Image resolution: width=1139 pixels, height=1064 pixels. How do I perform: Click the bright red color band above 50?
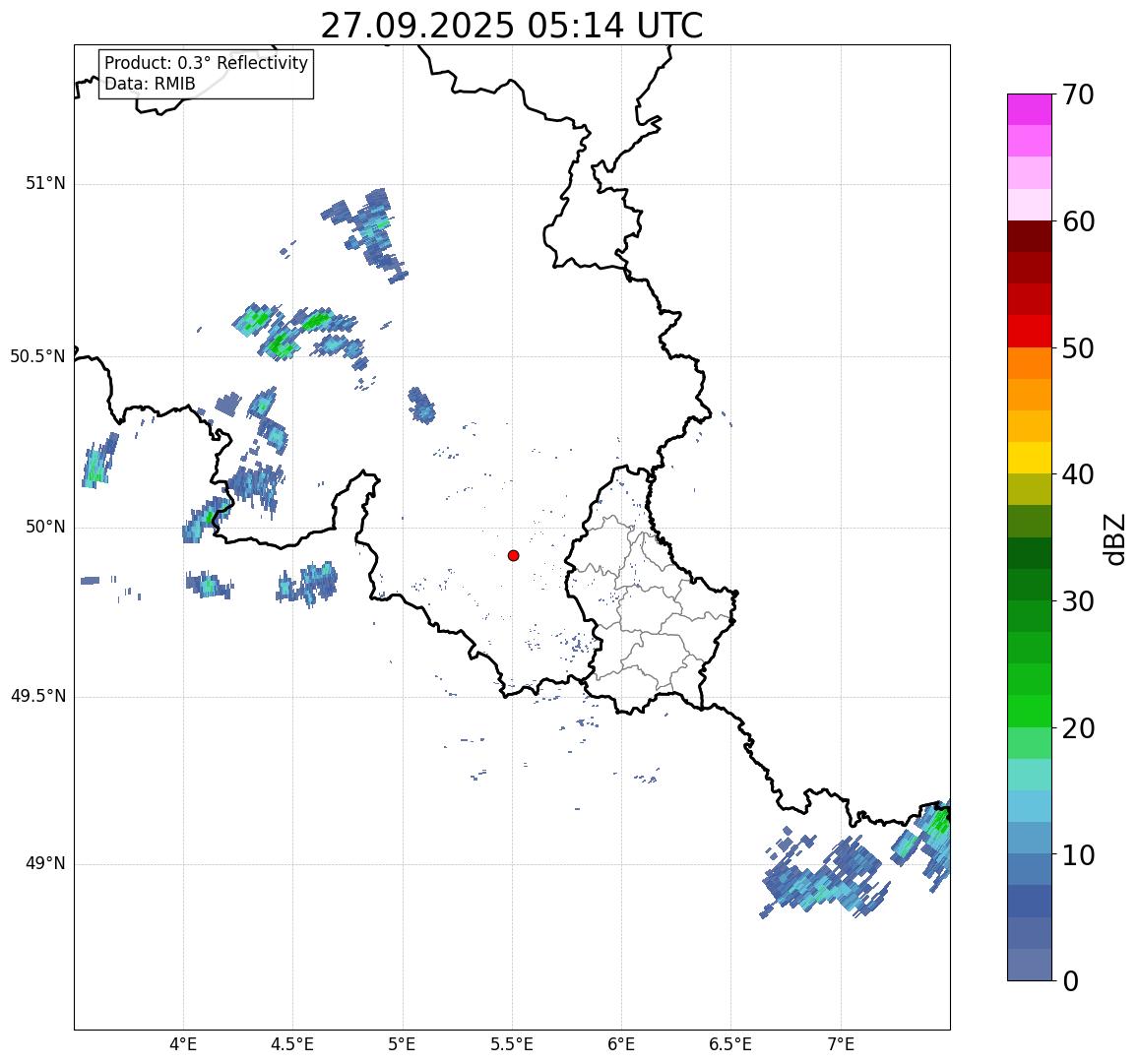[1030, 331]
